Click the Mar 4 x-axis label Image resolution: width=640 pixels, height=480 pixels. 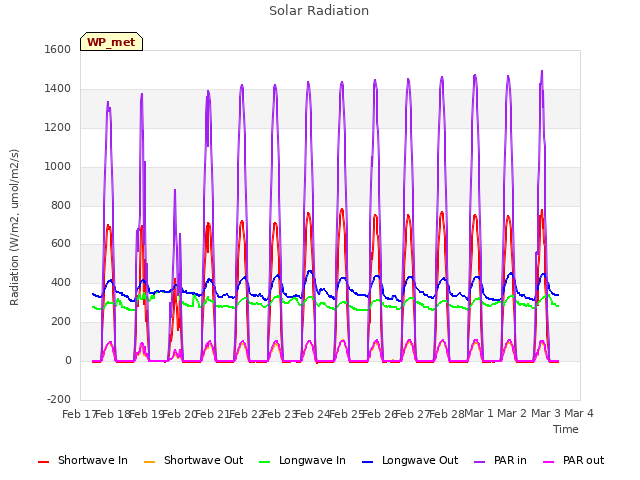point(579,413)
